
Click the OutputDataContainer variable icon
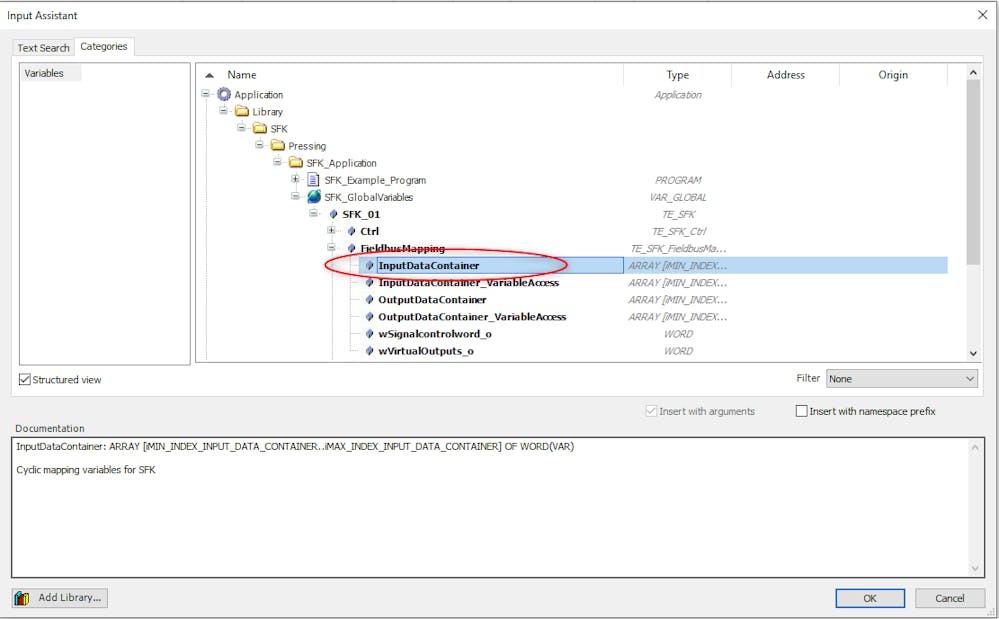click(370, 300)
